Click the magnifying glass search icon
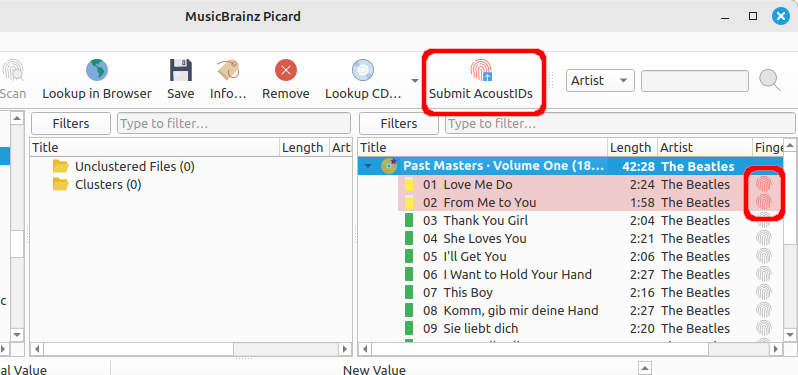Screen dimensions: 798x375 (x=770, y=80)
